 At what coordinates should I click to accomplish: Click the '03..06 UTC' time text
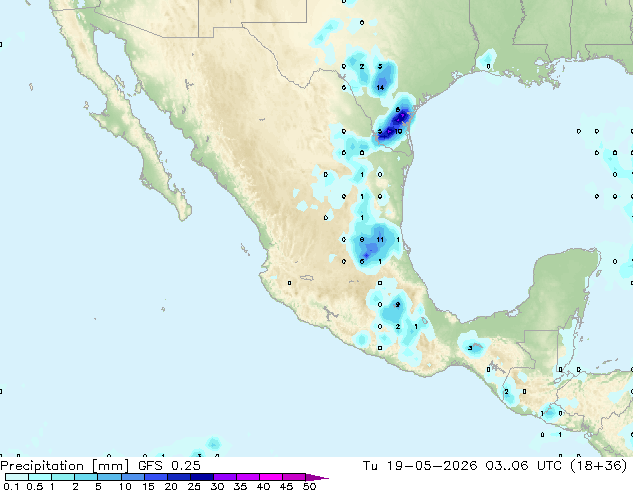524,466
